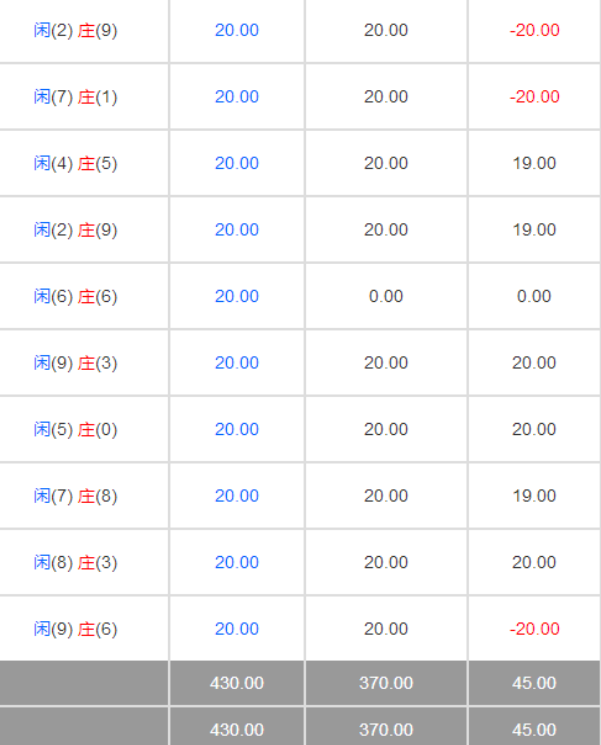The width and height of the screenshot is (601, 745).
Task: Open blue 20.00 link in 闲(9) 庄(3) row
Action: click(x=237, y=363)
